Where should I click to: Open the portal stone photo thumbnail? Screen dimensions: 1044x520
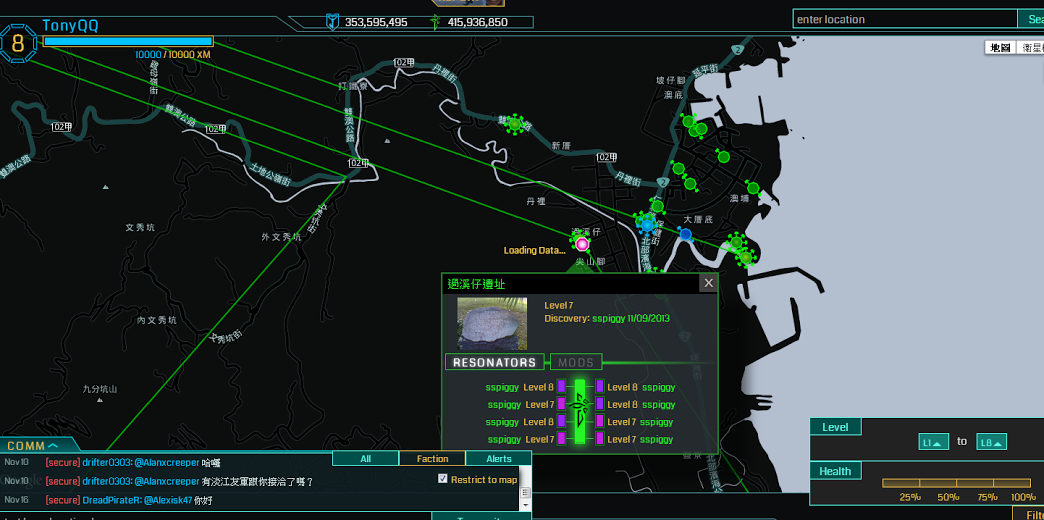492,324
